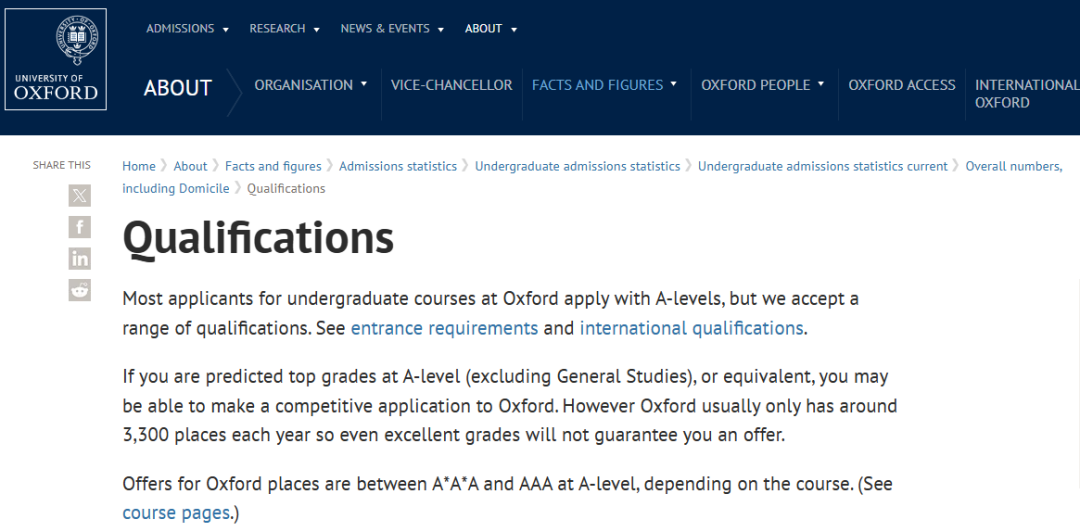The width and height of the screenshot is (1080, 532).
Task: Follow the international qualifications link
Action: click(691, 328)
